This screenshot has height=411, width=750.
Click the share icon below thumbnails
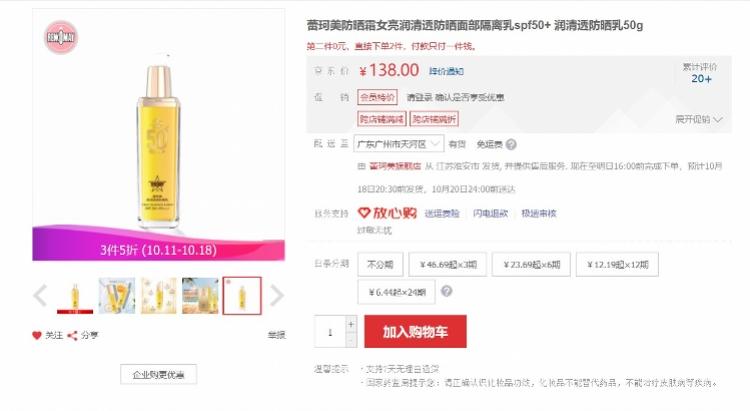(72, 335)
